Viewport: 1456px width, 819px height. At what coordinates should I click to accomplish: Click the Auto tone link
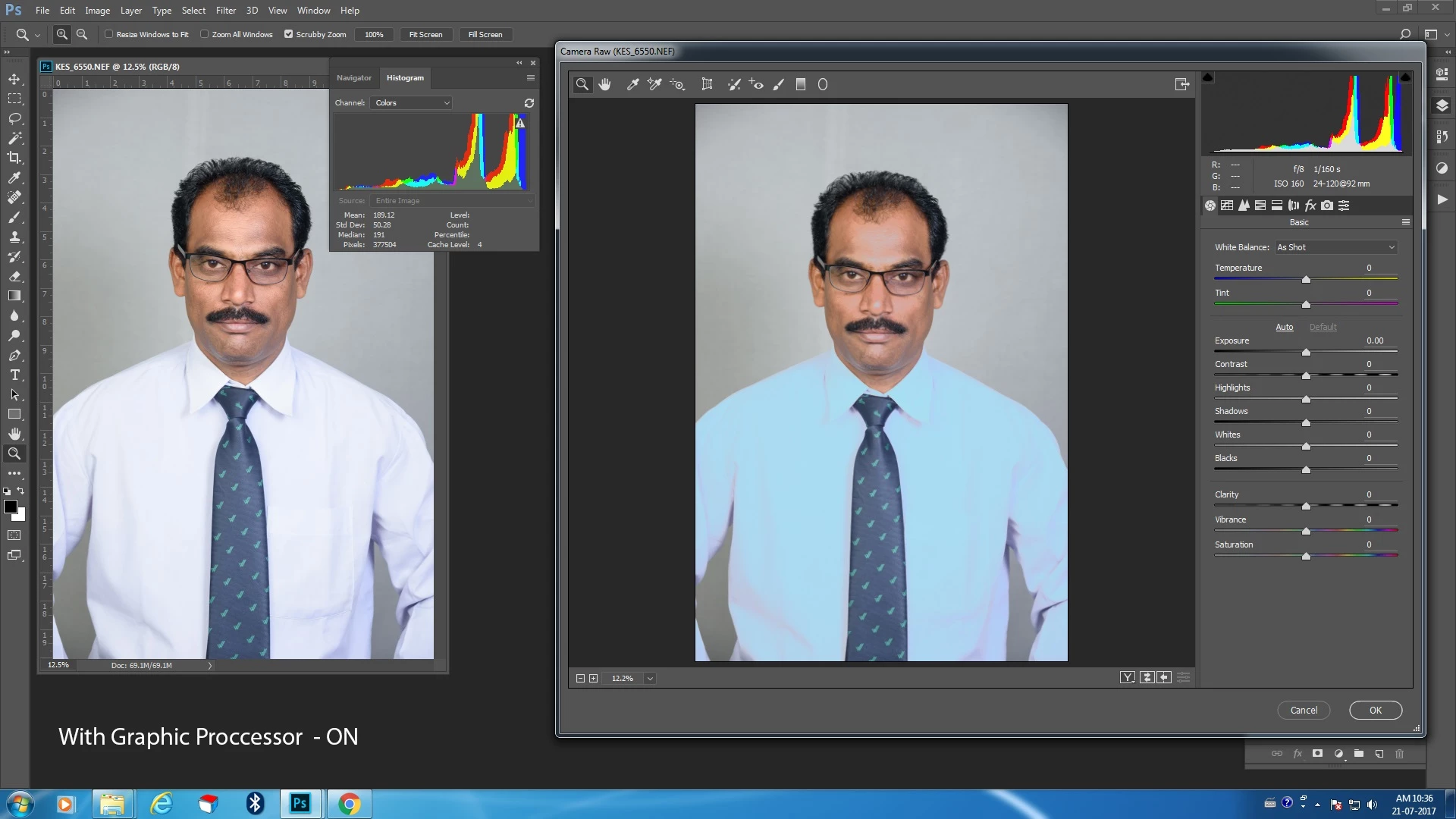1284,327
